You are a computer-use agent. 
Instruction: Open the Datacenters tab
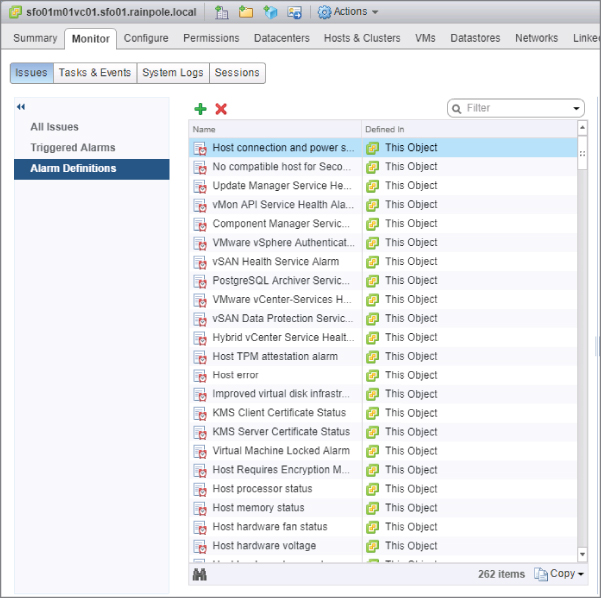(x=282, y=38)
